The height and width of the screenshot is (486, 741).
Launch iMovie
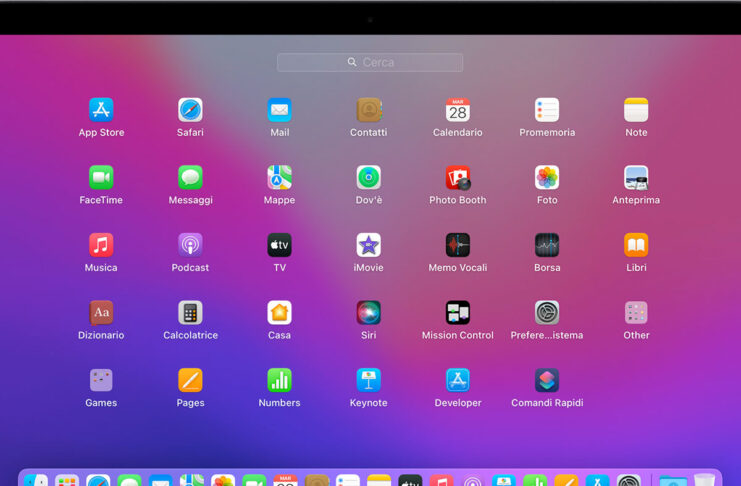click(369, 245)
